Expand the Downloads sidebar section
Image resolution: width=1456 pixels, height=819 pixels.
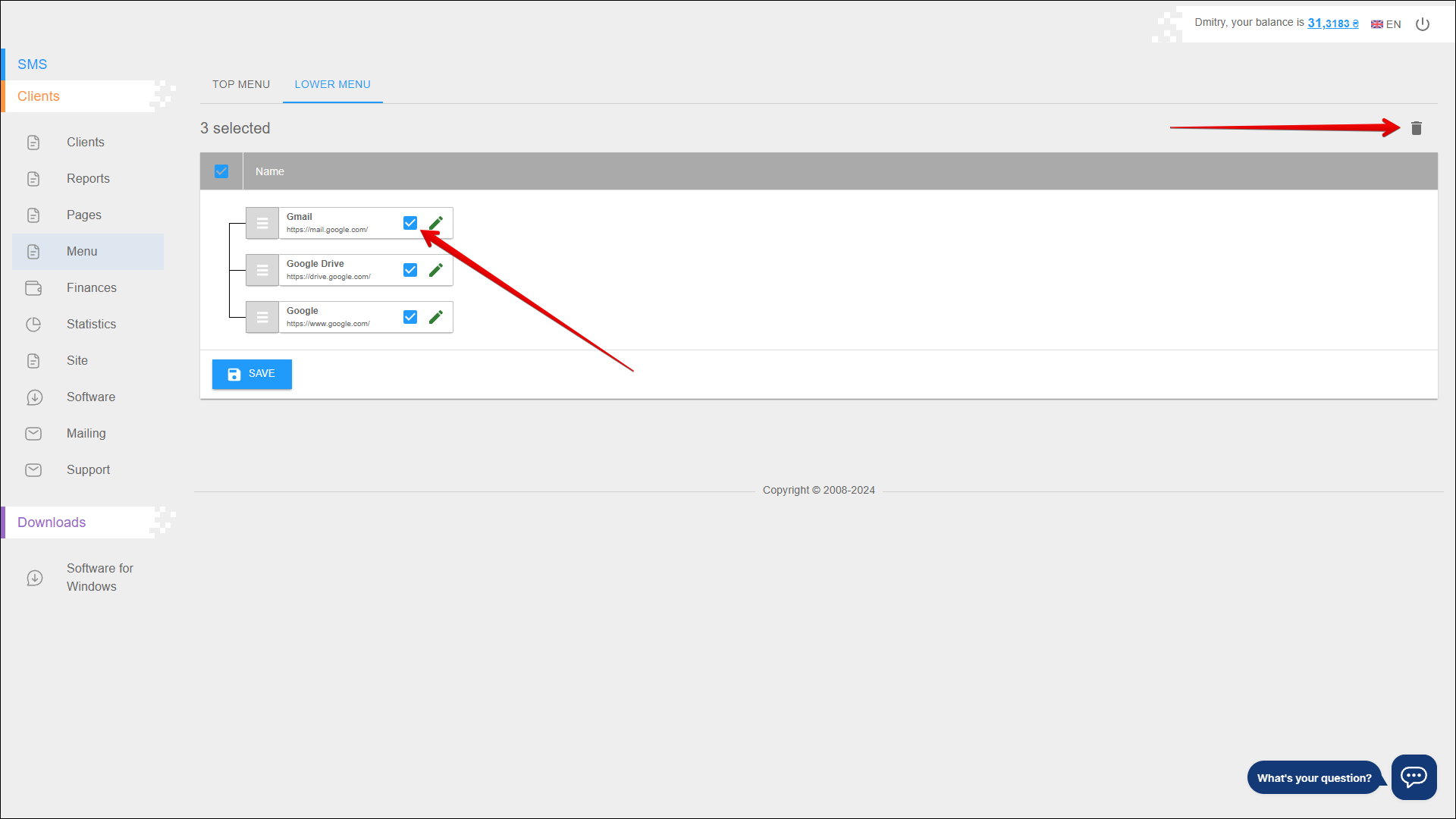(x=52, y=522)
